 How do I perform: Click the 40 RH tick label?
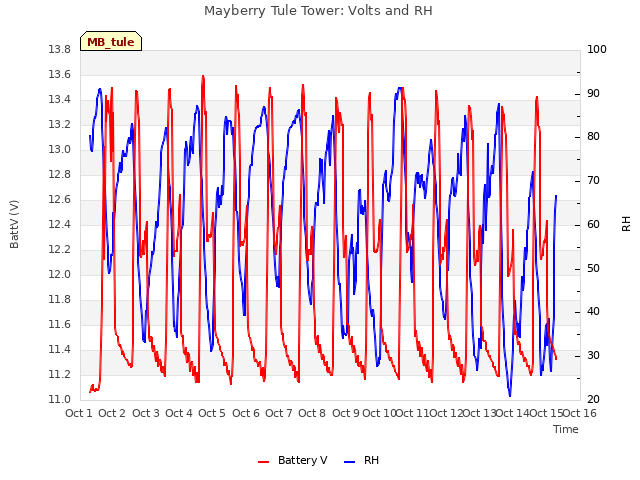coord(593,312)
